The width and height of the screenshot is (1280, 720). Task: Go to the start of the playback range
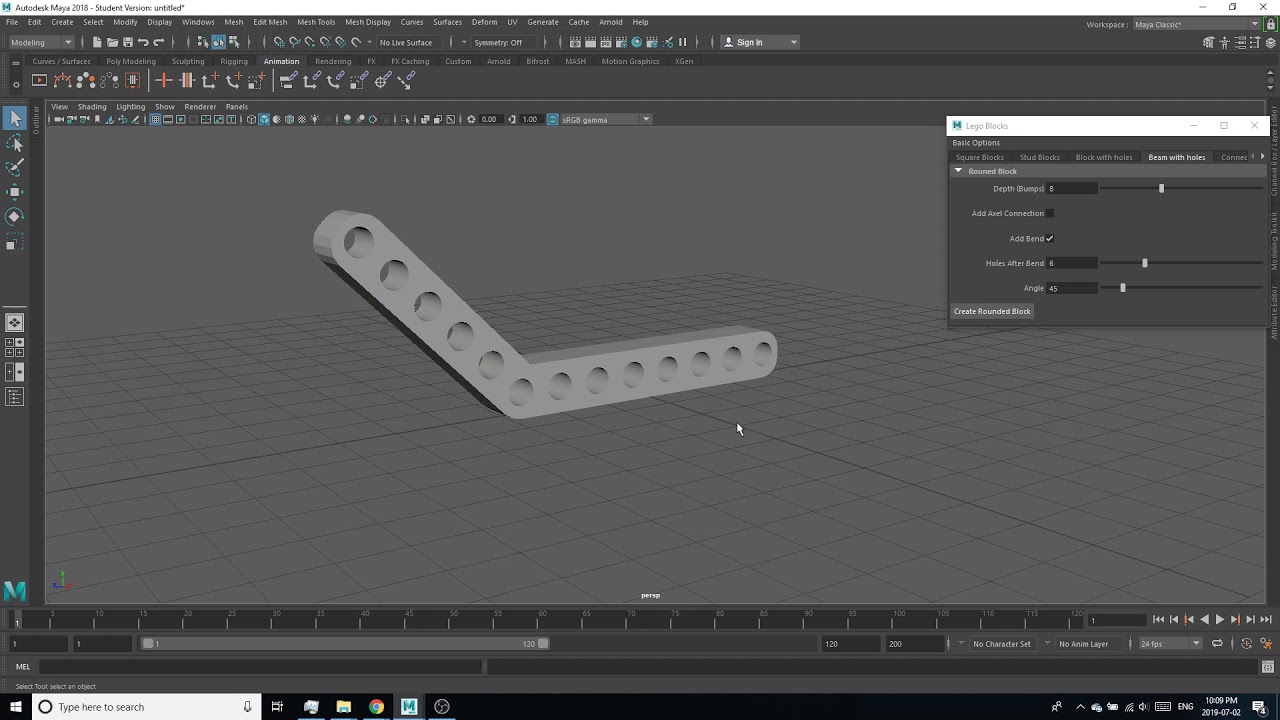(x=1159, y=620)
